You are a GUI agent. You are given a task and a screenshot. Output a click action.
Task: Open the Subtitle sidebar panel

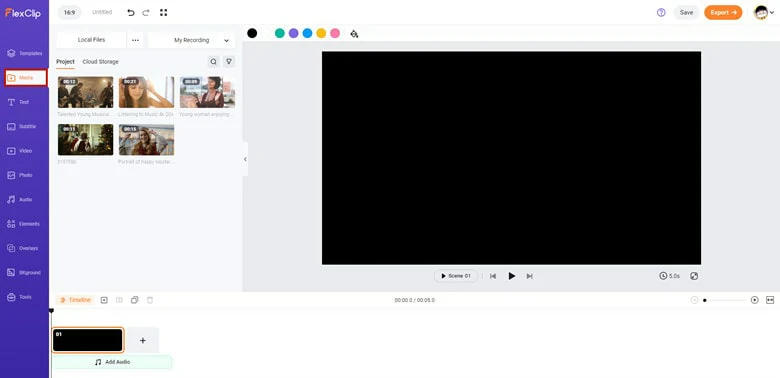22,126
